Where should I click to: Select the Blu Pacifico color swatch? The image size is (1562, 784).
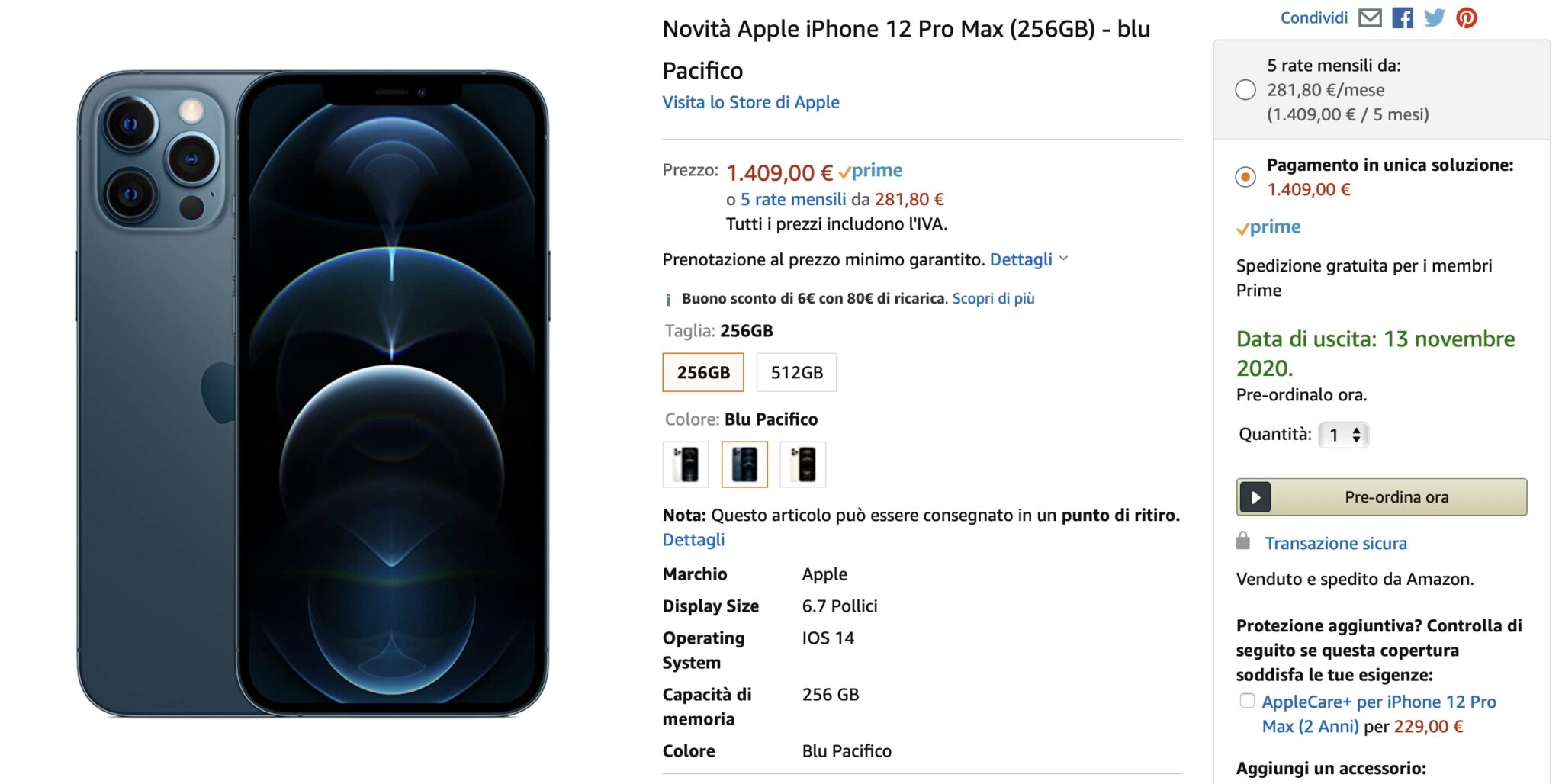[744, 464]
